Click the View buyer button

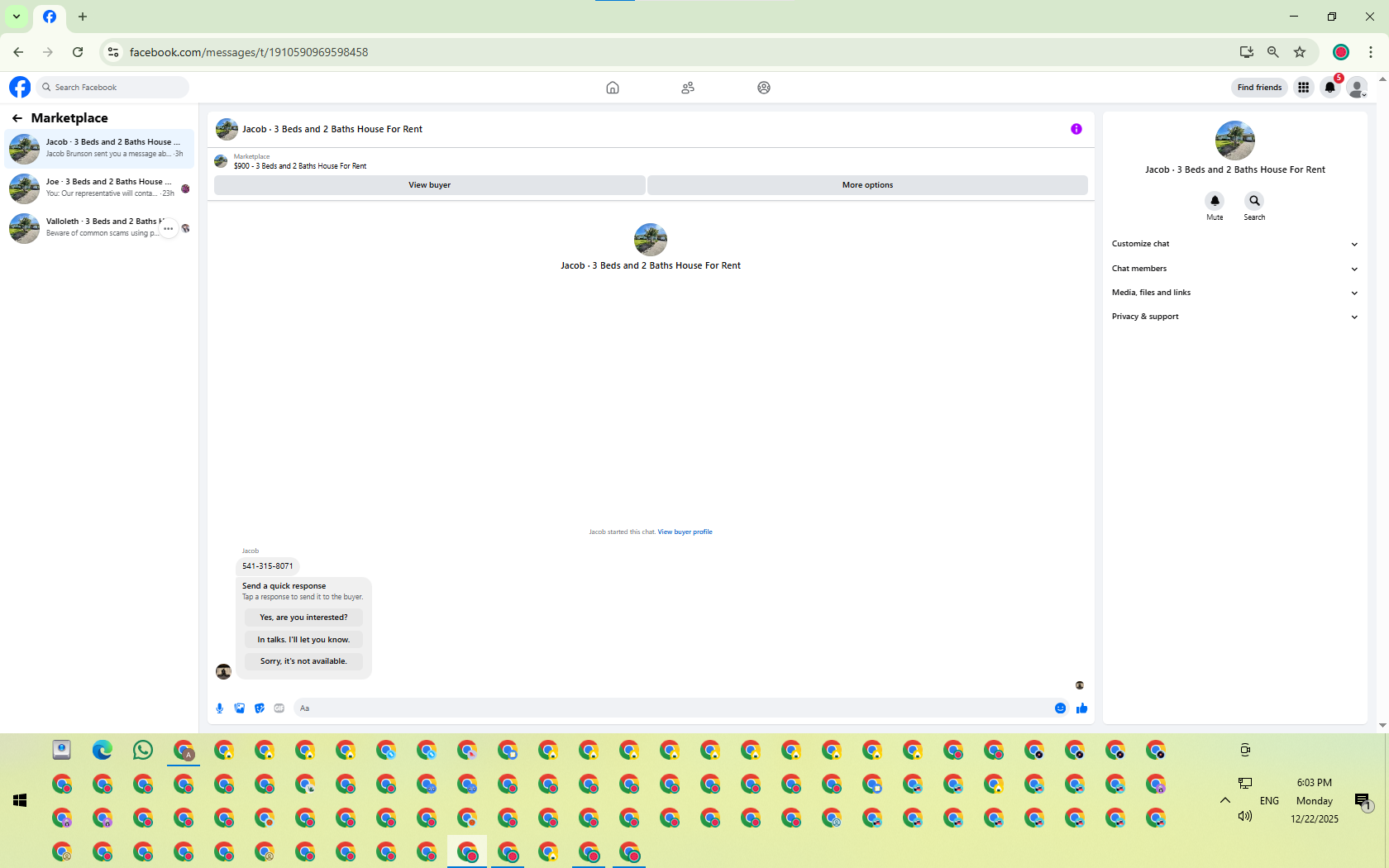430,185
